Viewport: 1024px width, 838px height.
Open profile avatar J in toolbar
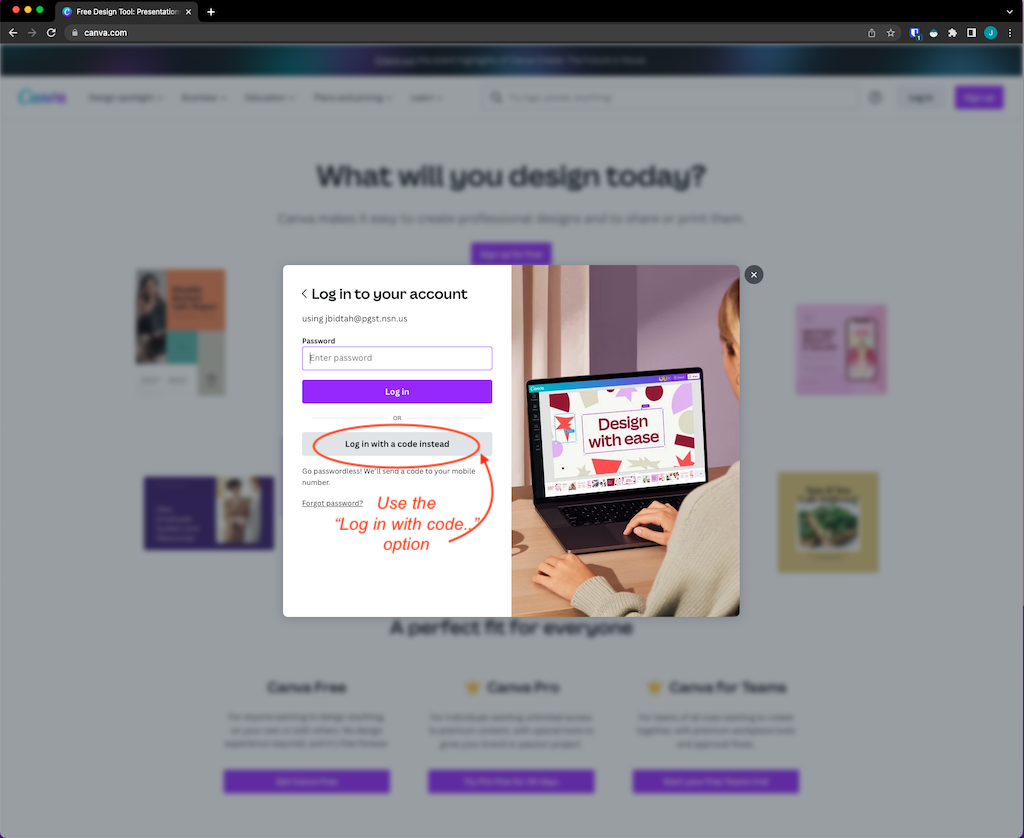click(x=991, y=33)
